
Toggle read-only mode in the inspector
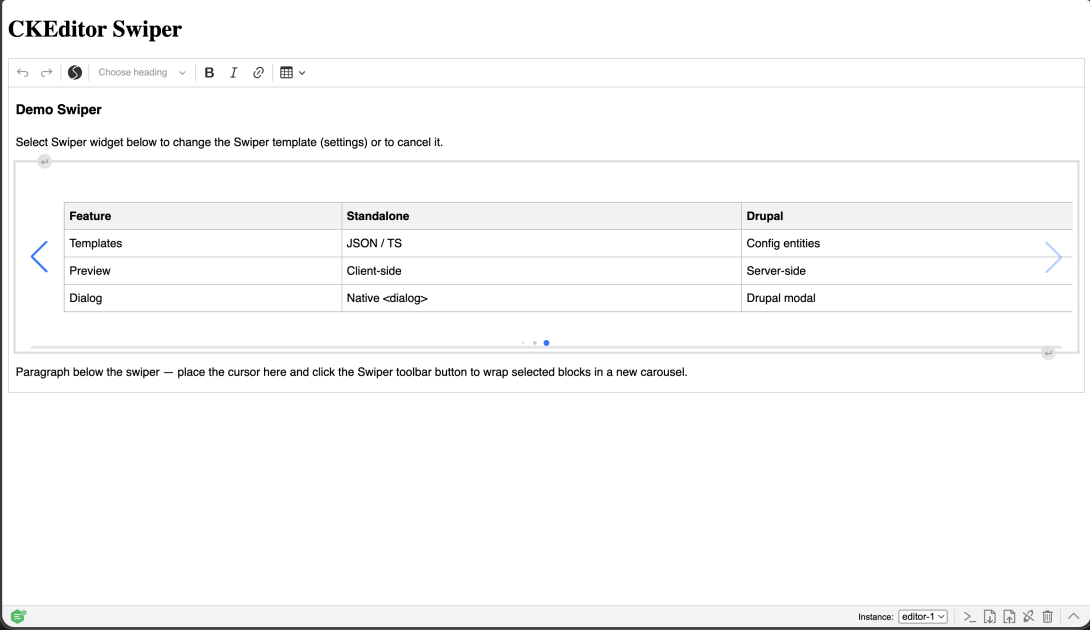click(x=1028, y=617)
